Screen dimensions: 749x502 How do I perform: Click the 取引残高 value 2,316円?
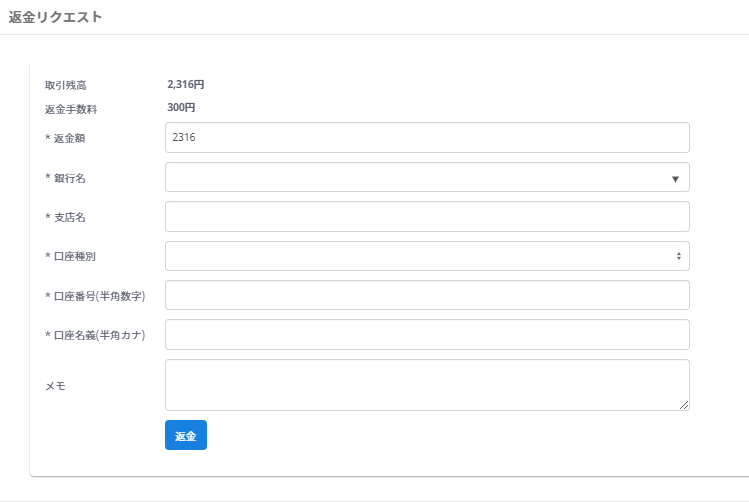(x=186, y=85)
